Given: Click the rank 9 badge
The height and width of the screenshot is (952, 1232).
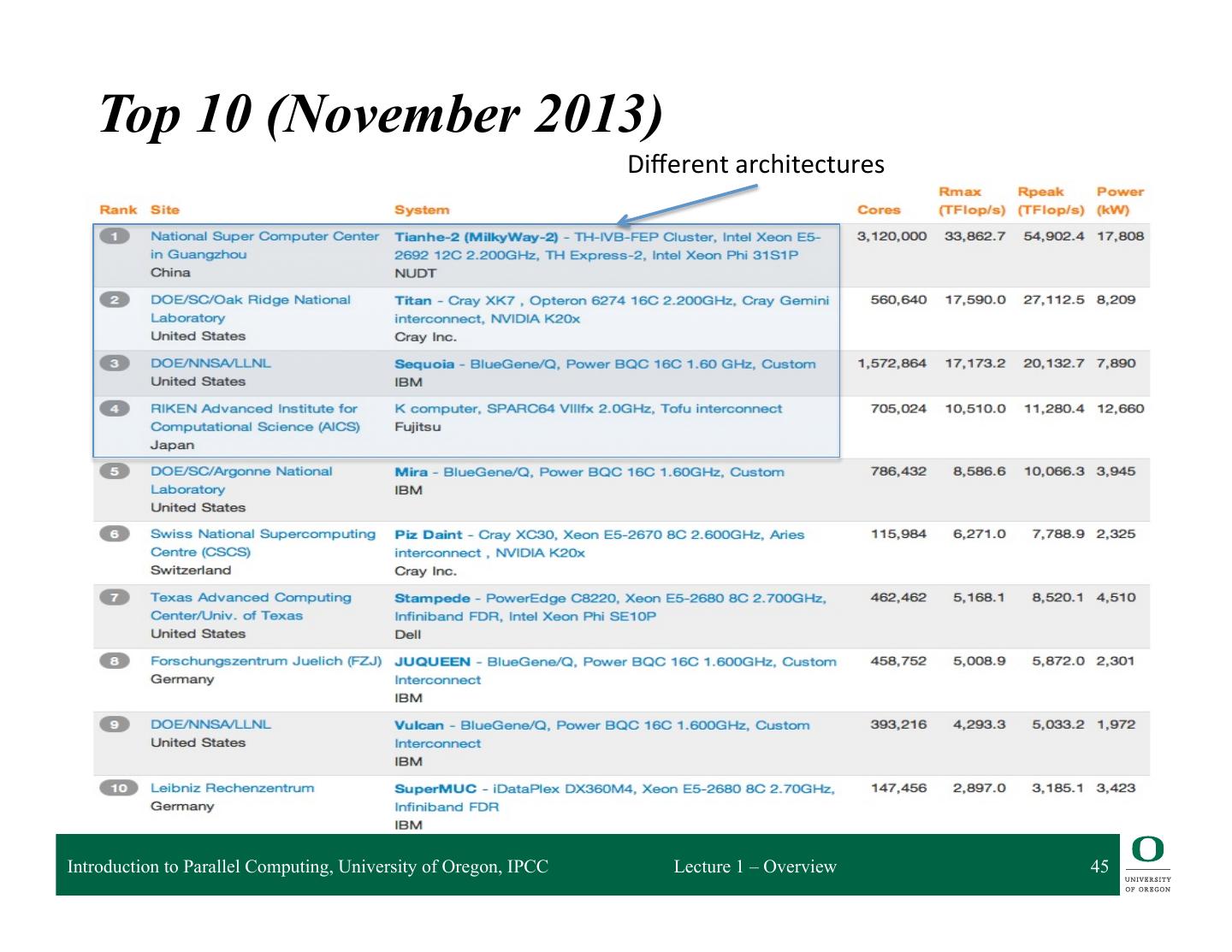Looking at the screenshot, I should pyautogui.click(x=115, y=724).
